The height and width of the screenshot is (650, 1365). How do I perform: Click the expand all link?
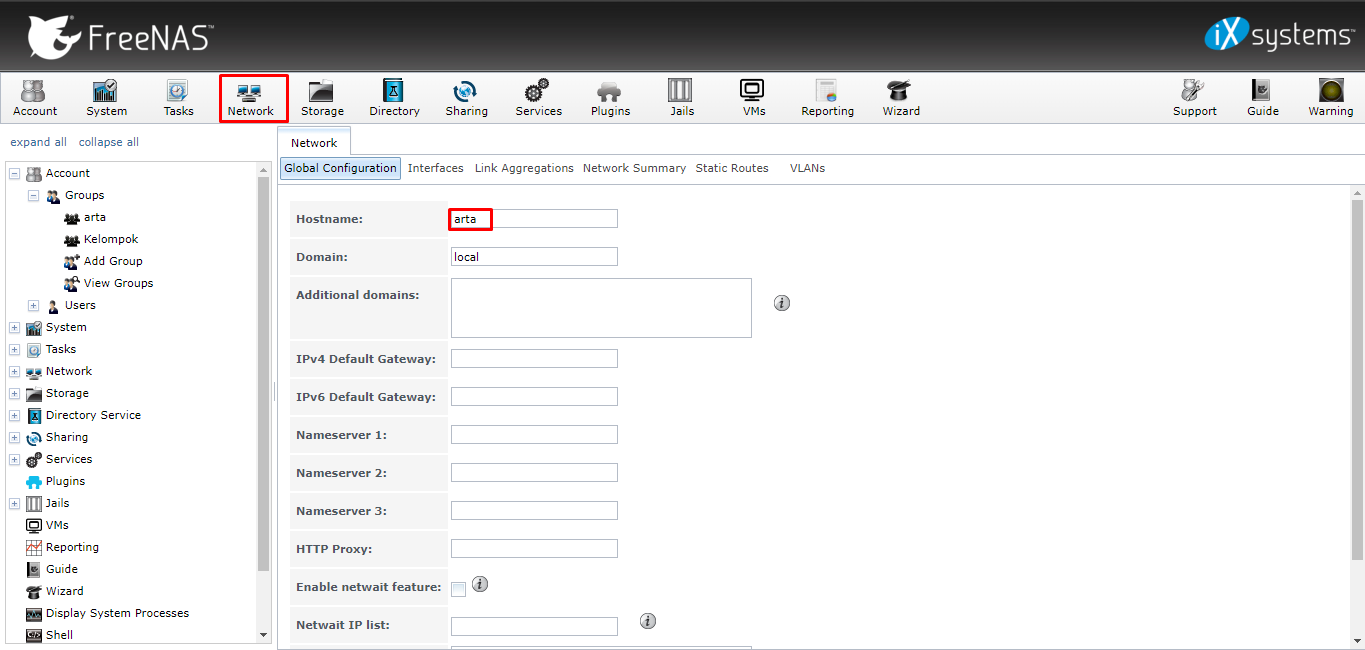[38, 141]
